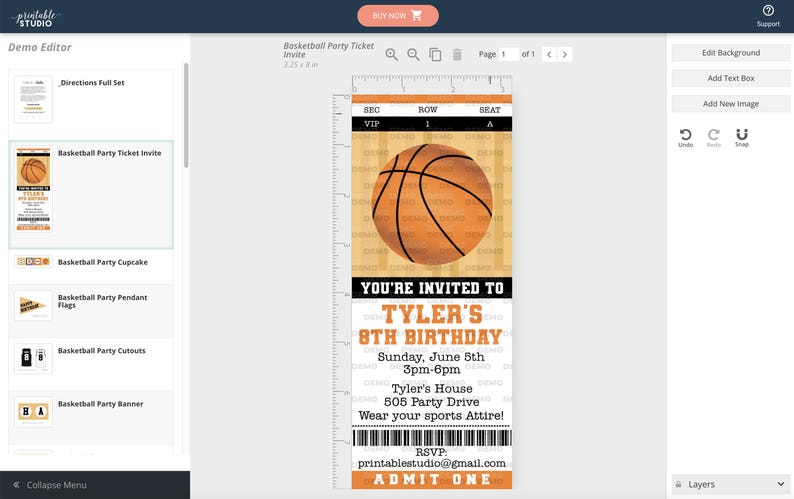794x499 pixels.
Task: Click Edit Background button
Action: pos(731,53)
